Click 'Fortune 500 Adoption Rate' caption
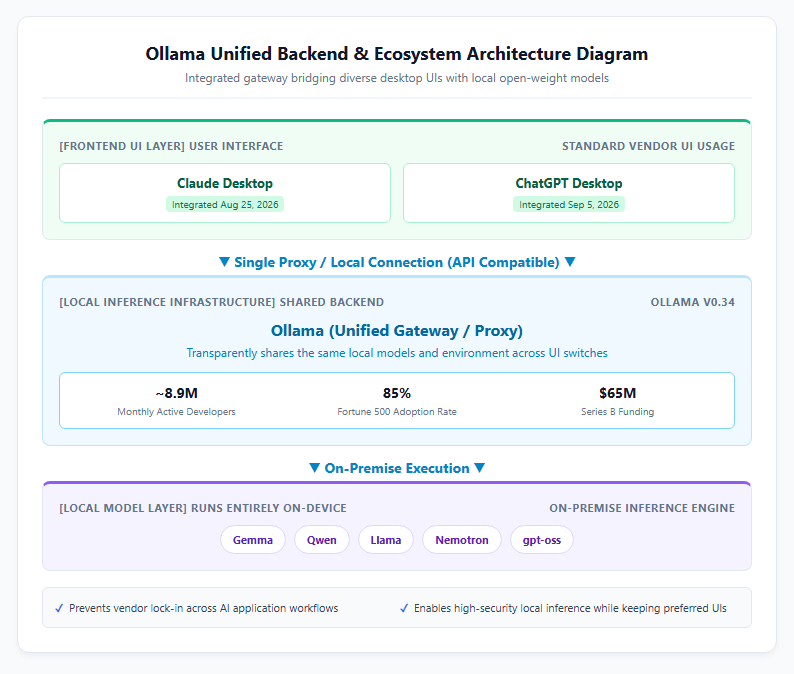The height and width of the screenshot is (674, 794). click(397, 412)
